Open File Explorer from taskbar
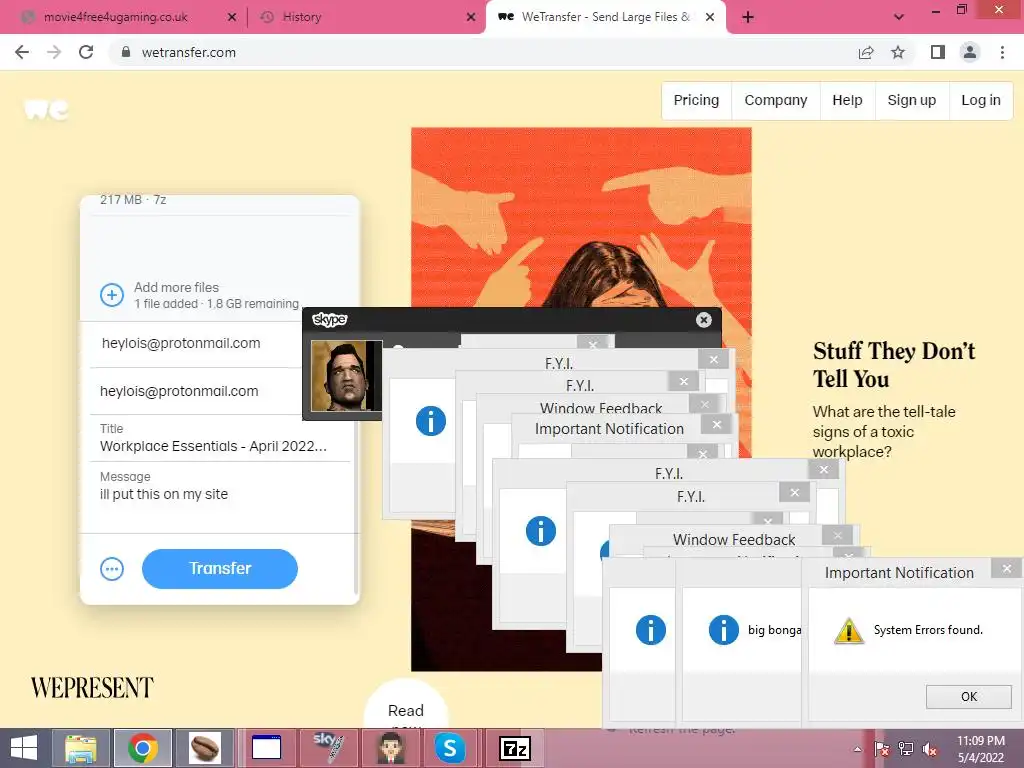Screen dimensions: 1024x768 click(x=81, y=748)
